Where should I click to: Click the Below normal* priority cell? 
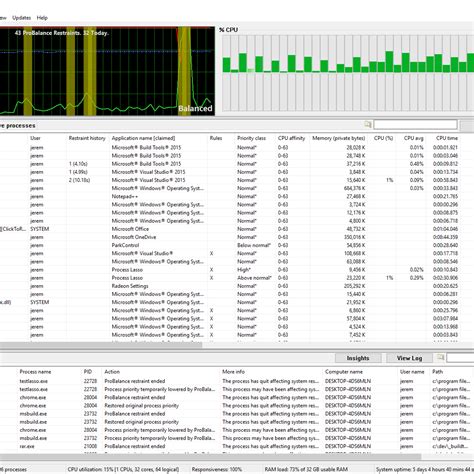point(254,245)
